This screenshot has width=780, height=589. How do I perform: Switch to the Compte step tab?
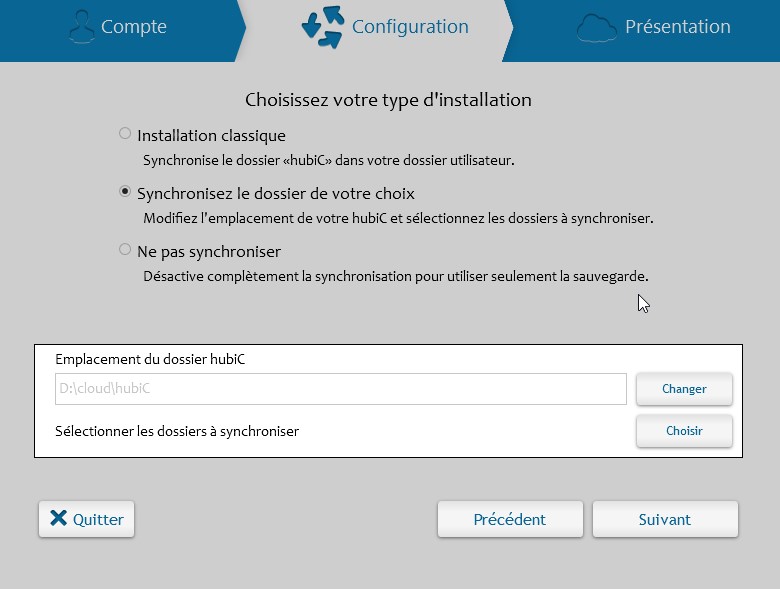point(134,27)
